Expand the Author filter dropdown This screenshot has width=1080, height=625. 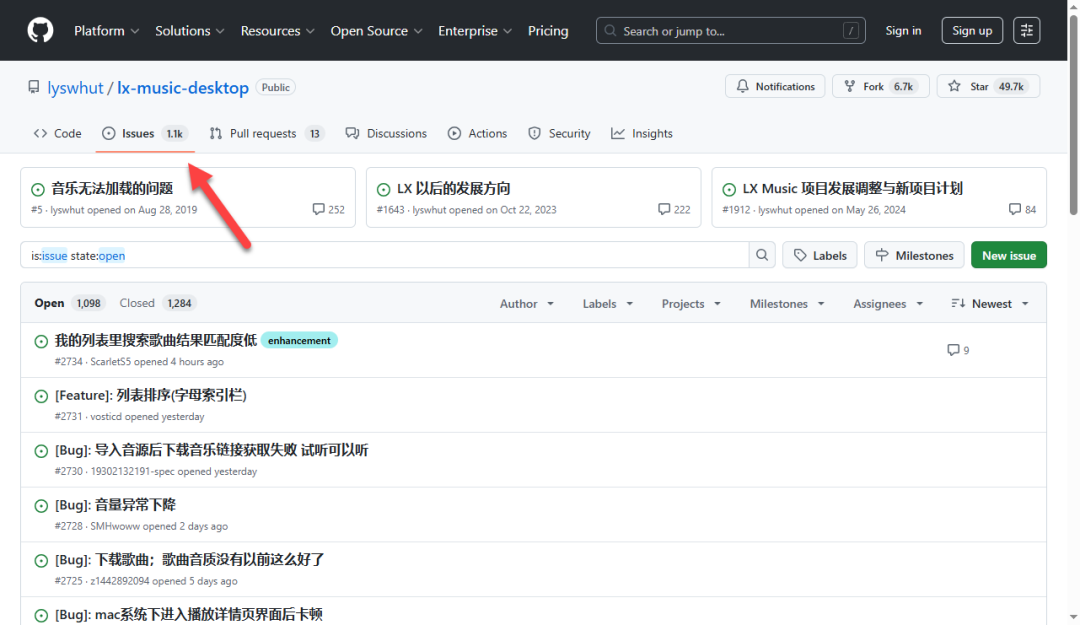pyautogui.click(x=525, y=304)
